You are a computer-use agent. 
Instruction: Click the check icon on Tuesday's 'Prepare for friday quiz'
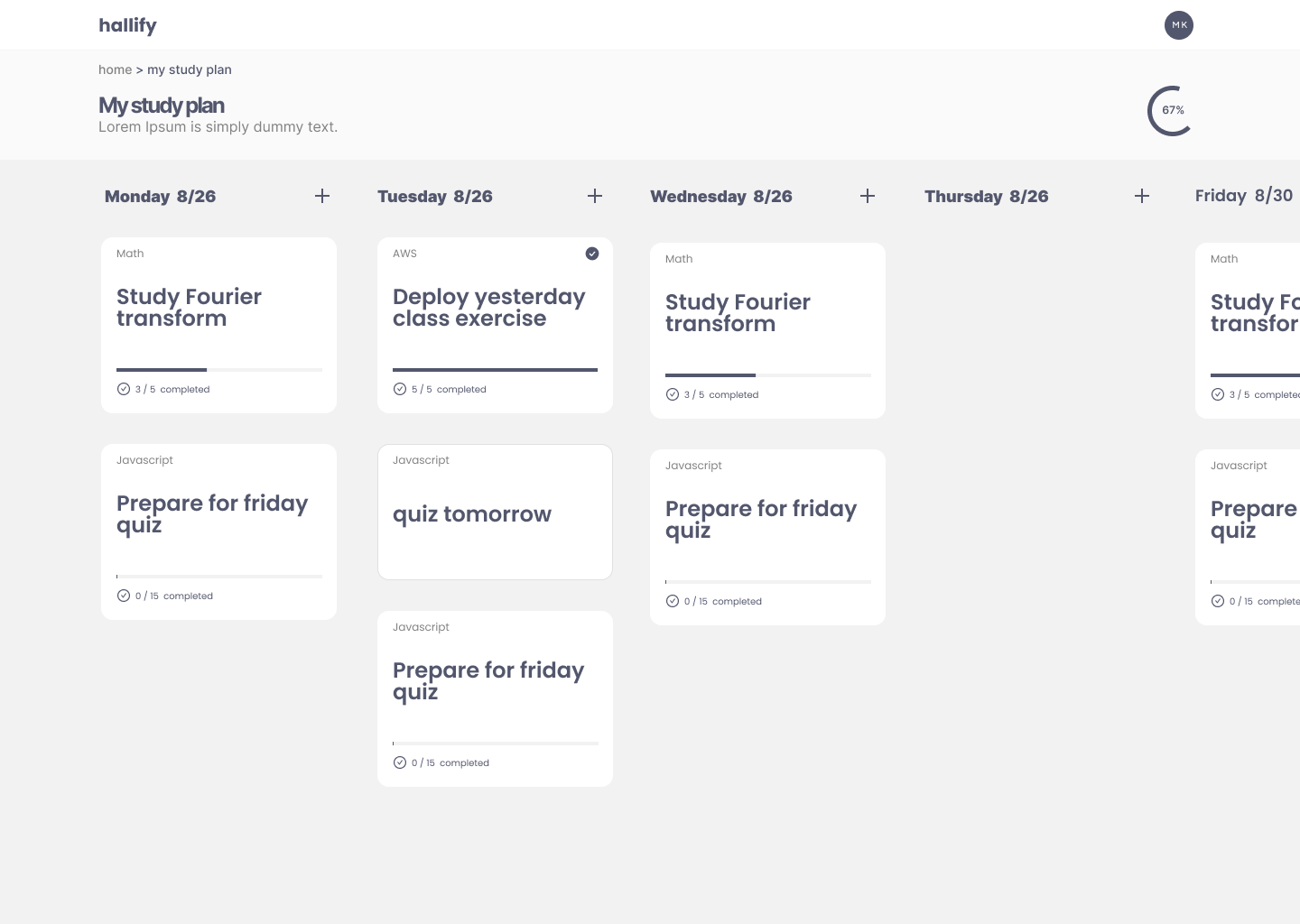click(x=400, y=762)
